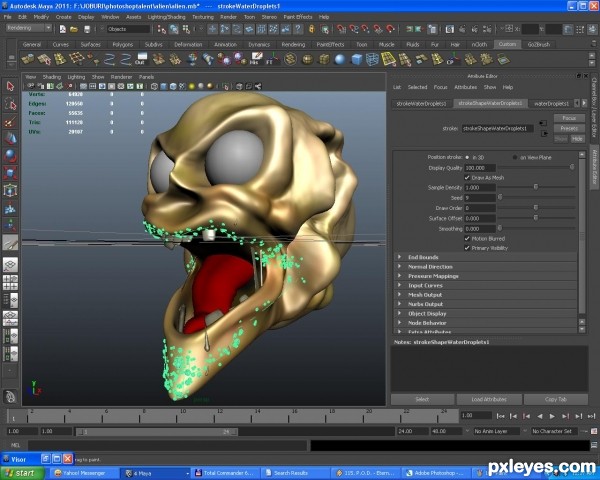
Task: Open the File menu
Action: 8,17
